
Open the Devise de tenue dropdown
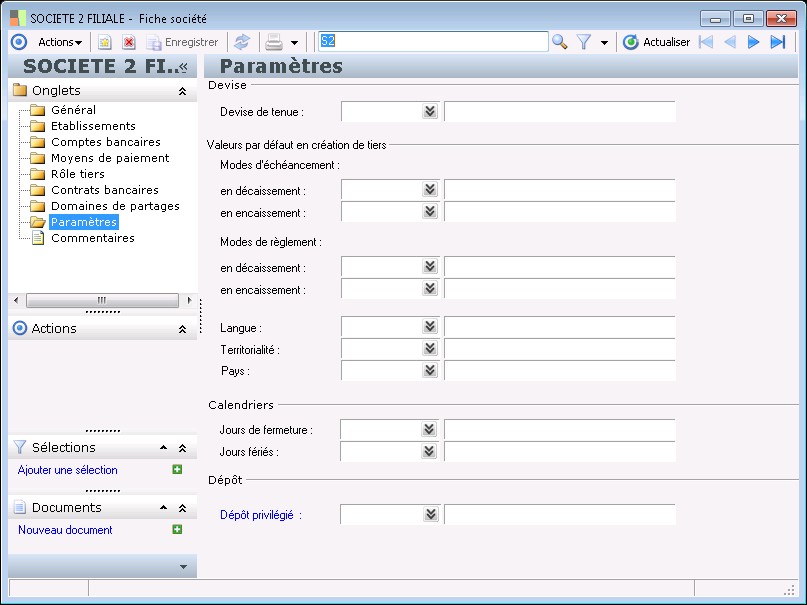tap(430, 111)
